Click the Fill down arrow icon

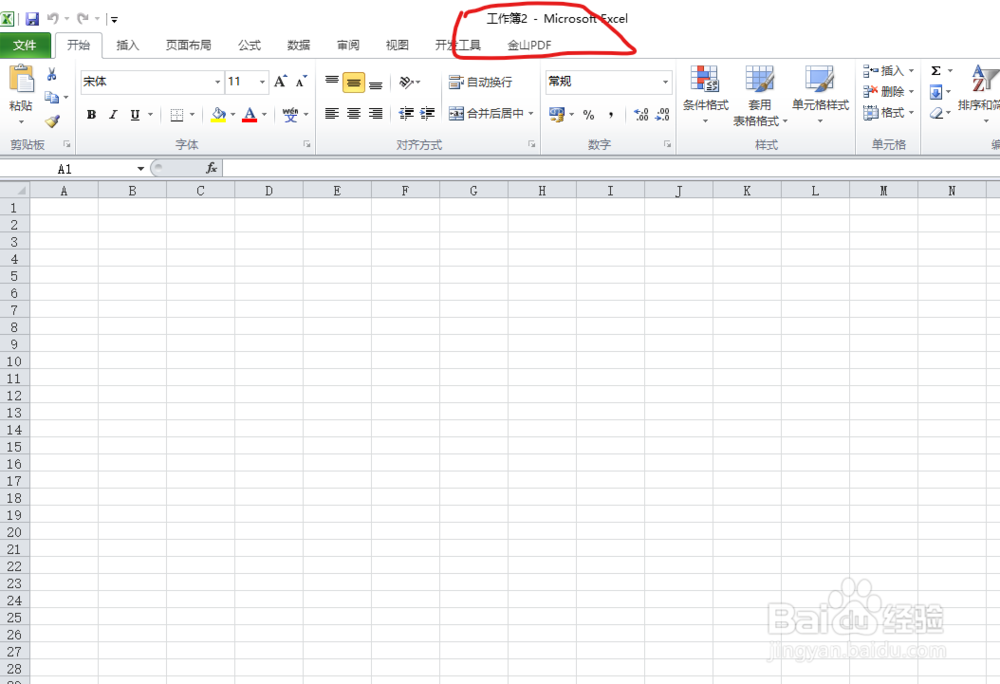coord(936,92)
